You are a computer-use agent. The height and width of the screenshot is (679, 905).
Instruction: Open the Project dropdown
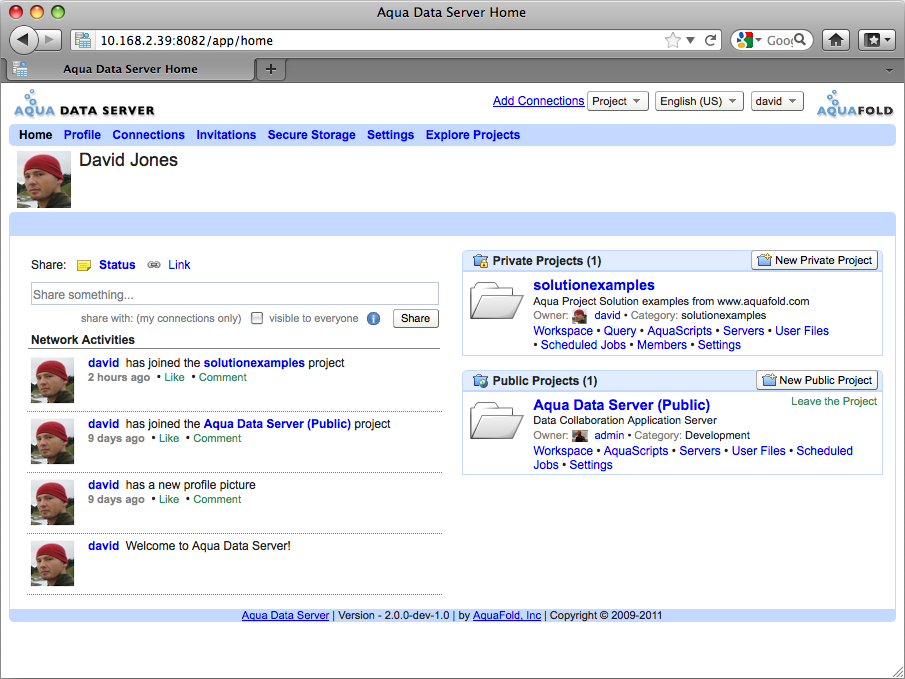pos(618,101)
